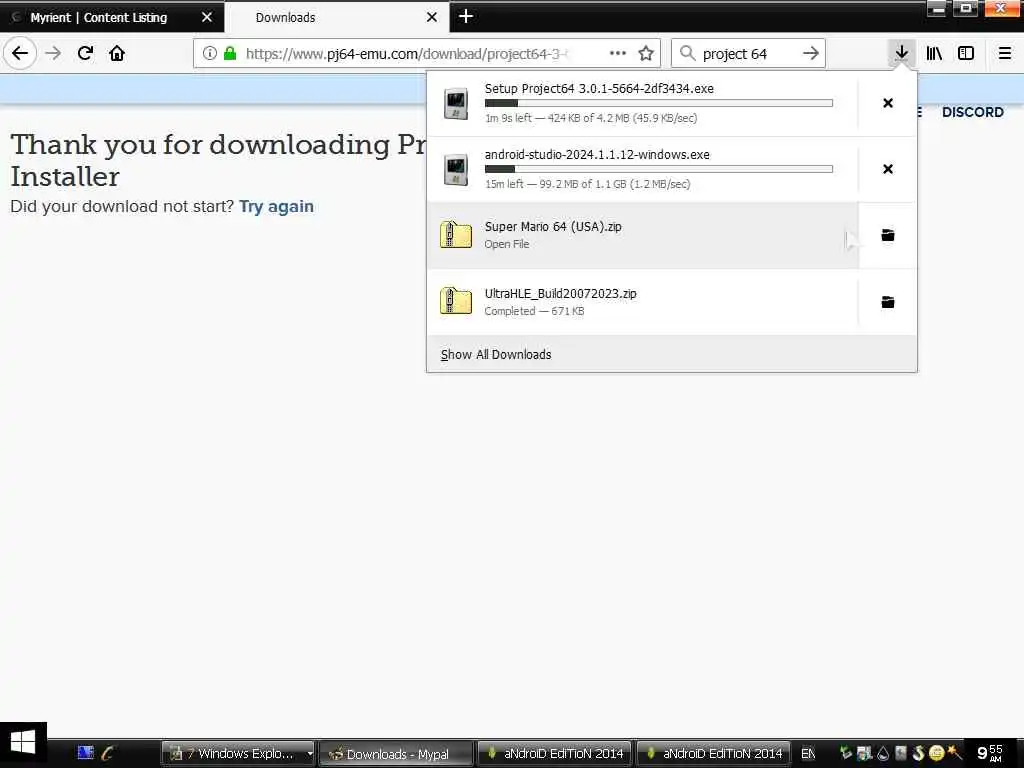Image resolution: width=1024 pixels, height=768 pixels.
Task: Open the Windows Start menu
Action: pyautogui.click(x=23, y=744)
